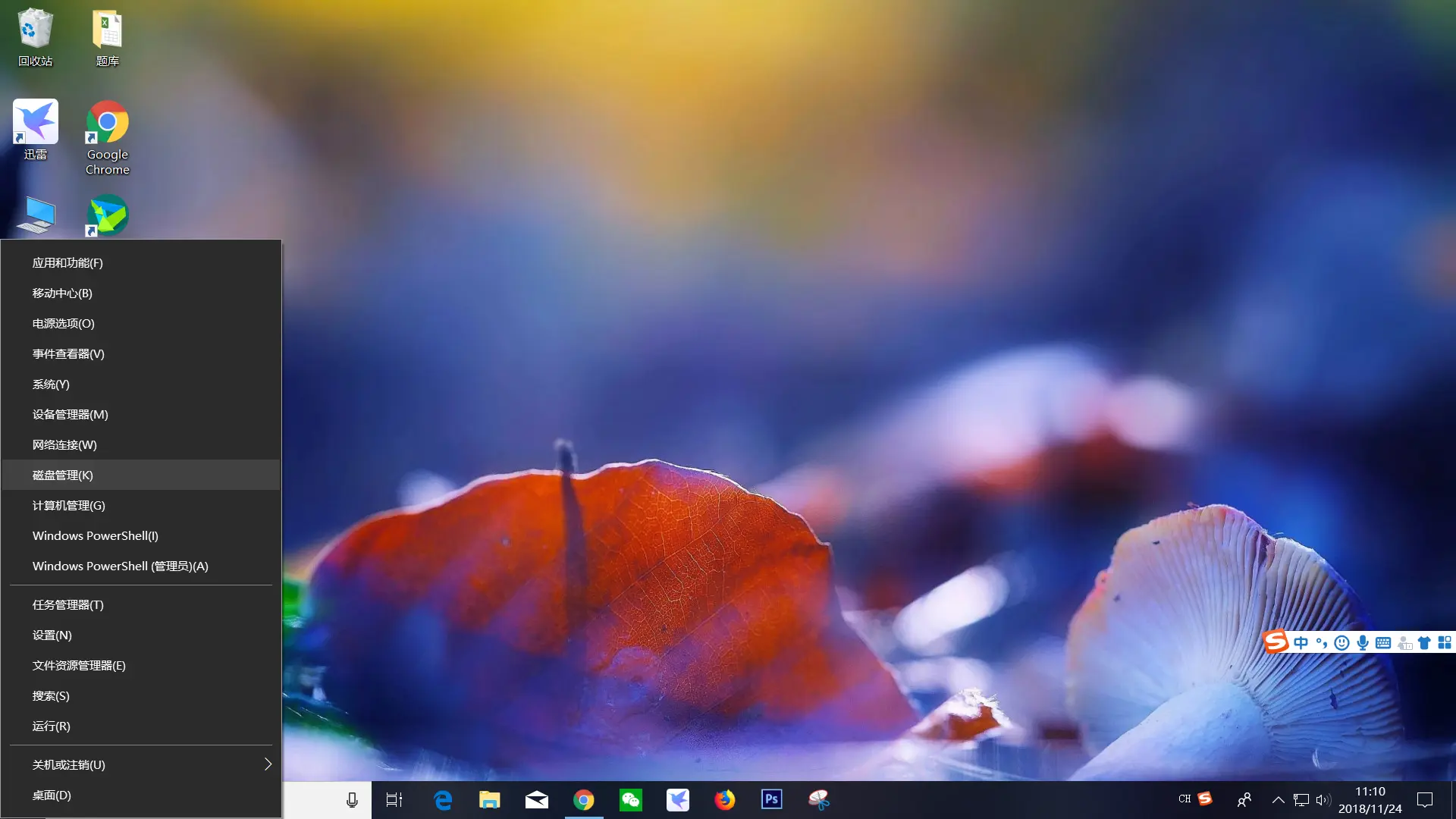
Task: Open Sogou toolbox grid menu
Action: [1445, 643]
